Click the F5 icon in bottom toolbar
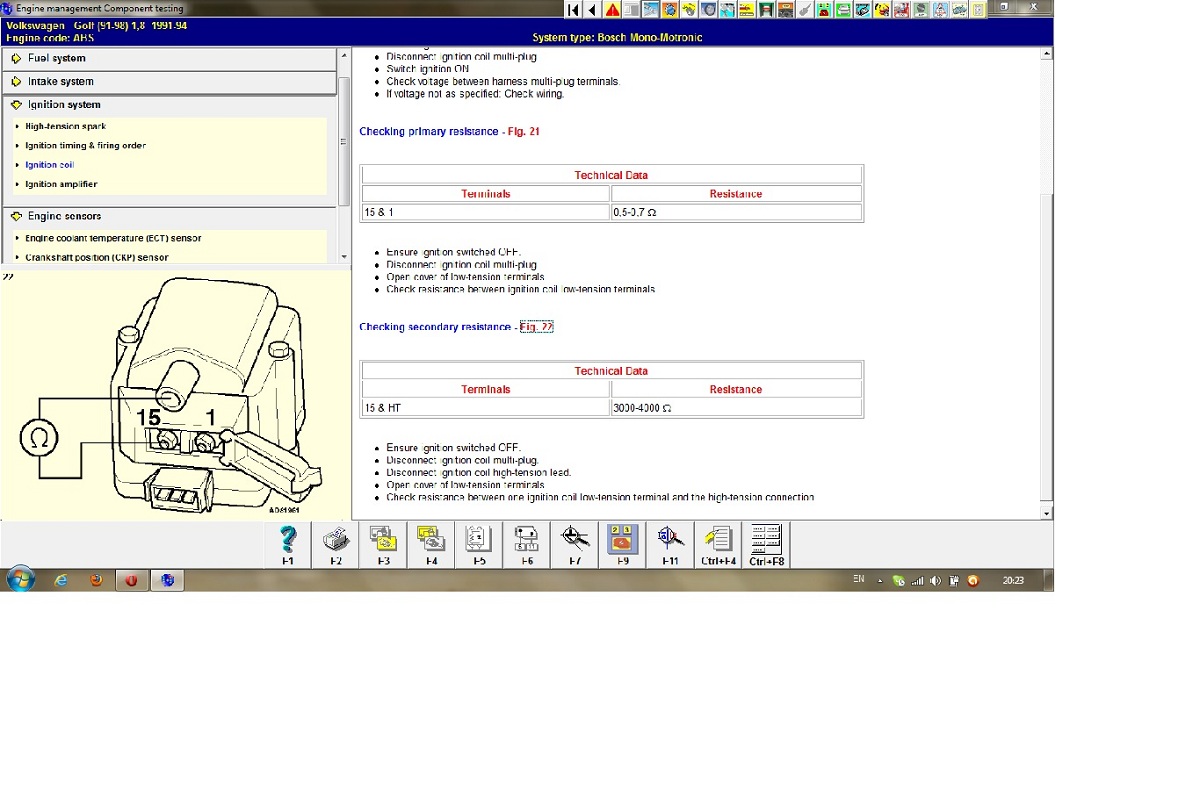 [479, 540]
